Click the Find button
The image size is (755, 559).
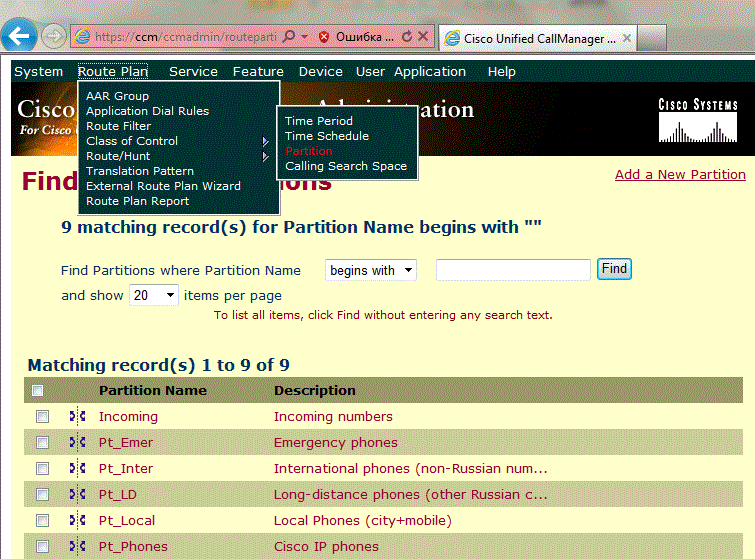[x=614, y=269]
